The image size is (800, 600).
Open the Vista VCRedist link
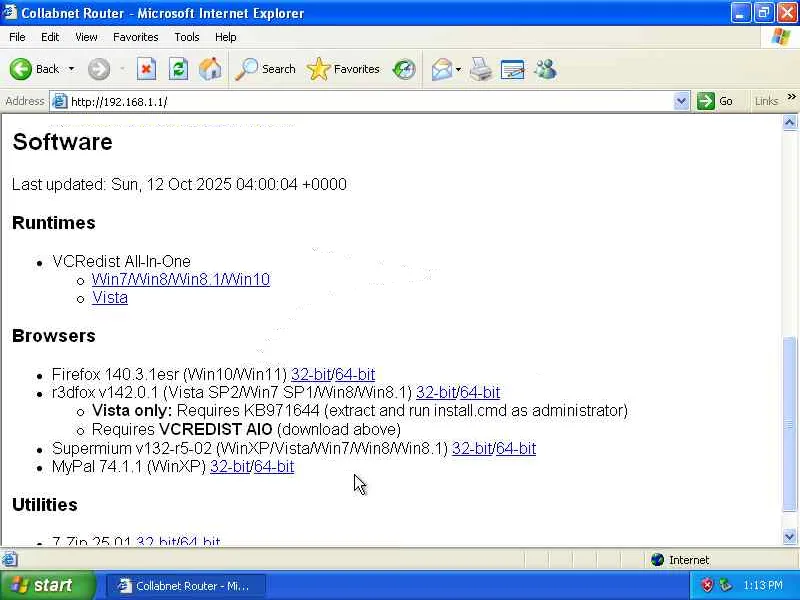click(x=110, y=297)
